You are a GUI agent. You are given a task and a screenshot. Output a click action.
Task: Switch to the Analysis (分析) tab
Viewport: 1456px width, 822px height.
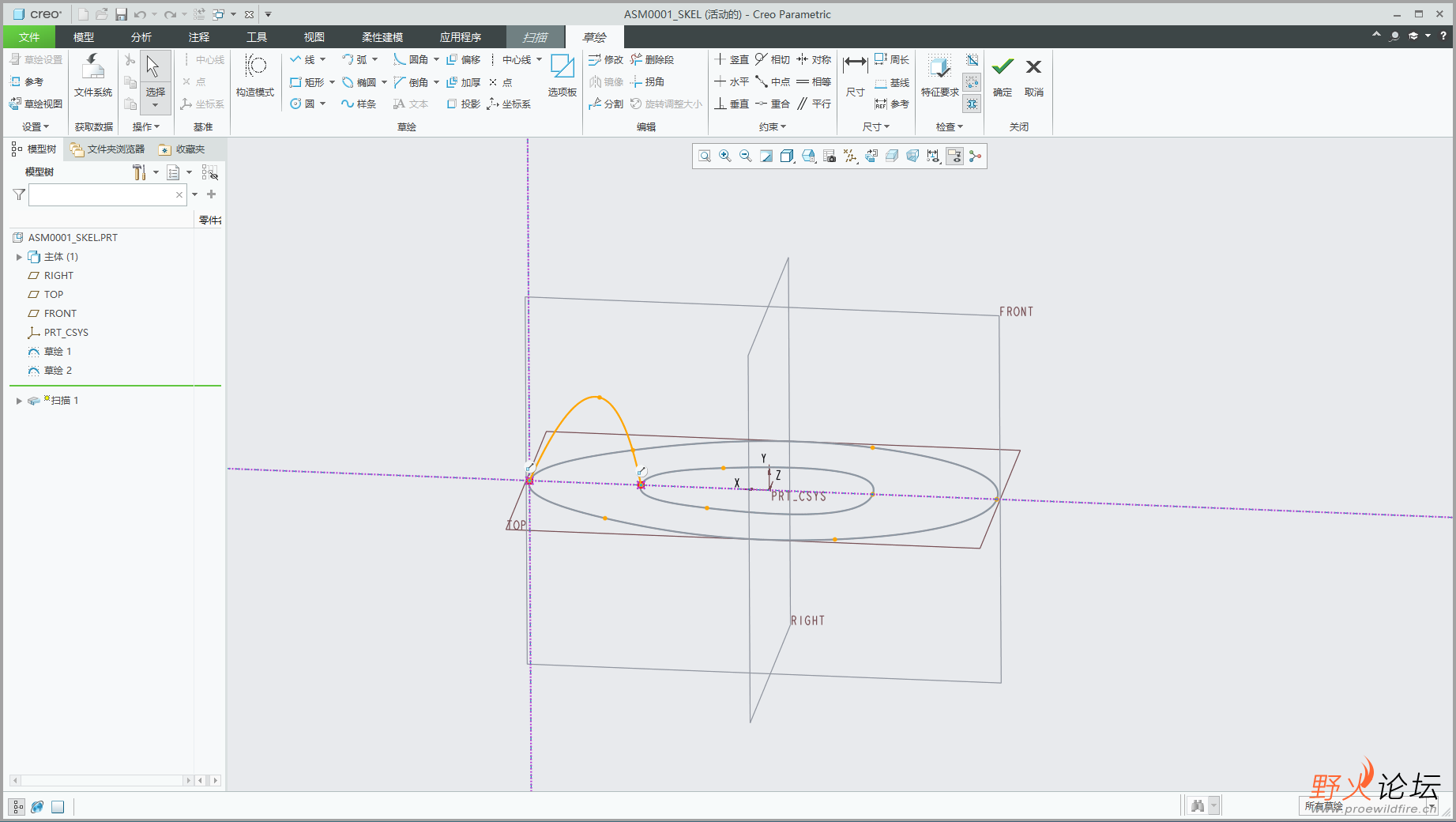click(141, 37)
